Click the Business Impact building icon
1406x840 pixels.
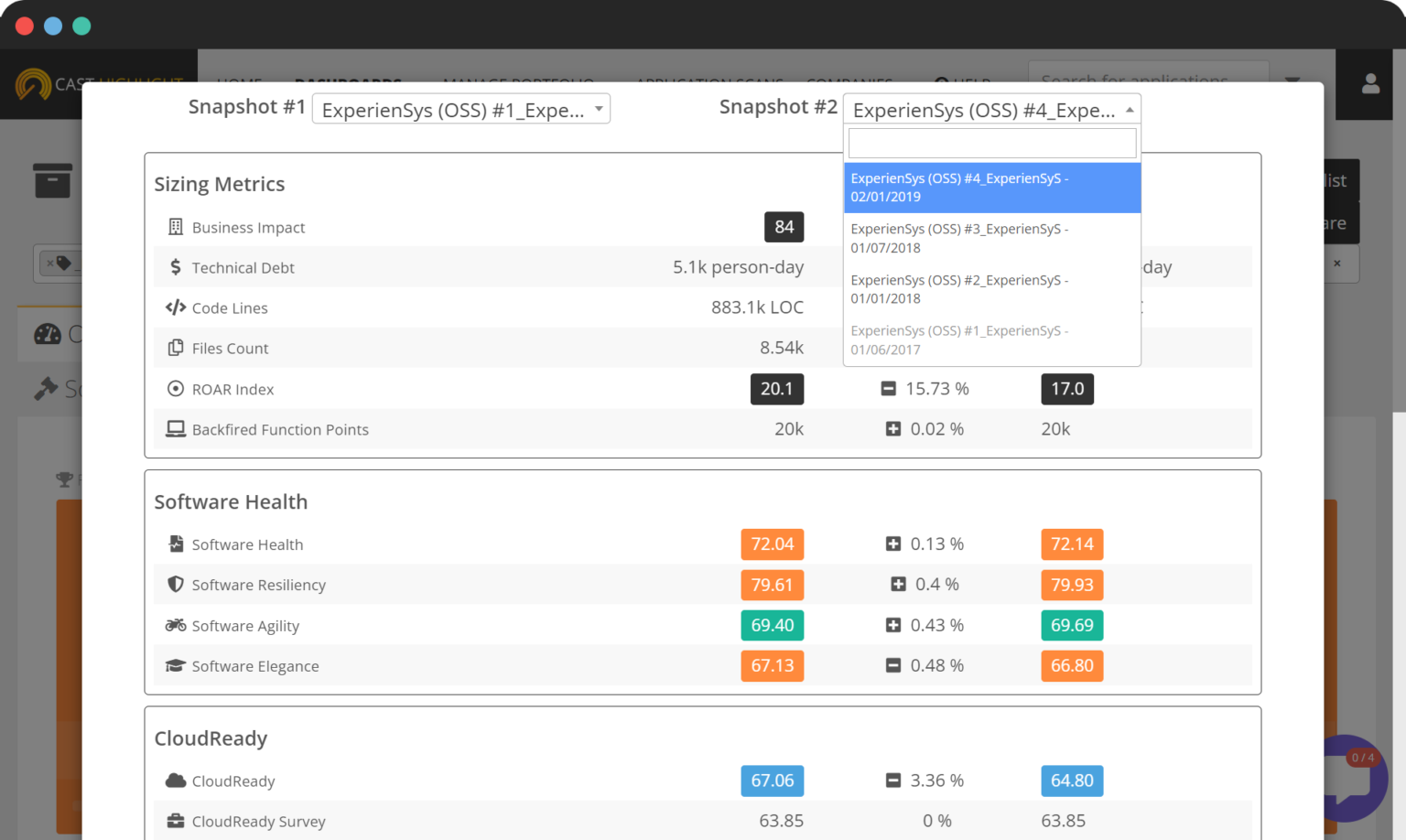tap(176, 227)
